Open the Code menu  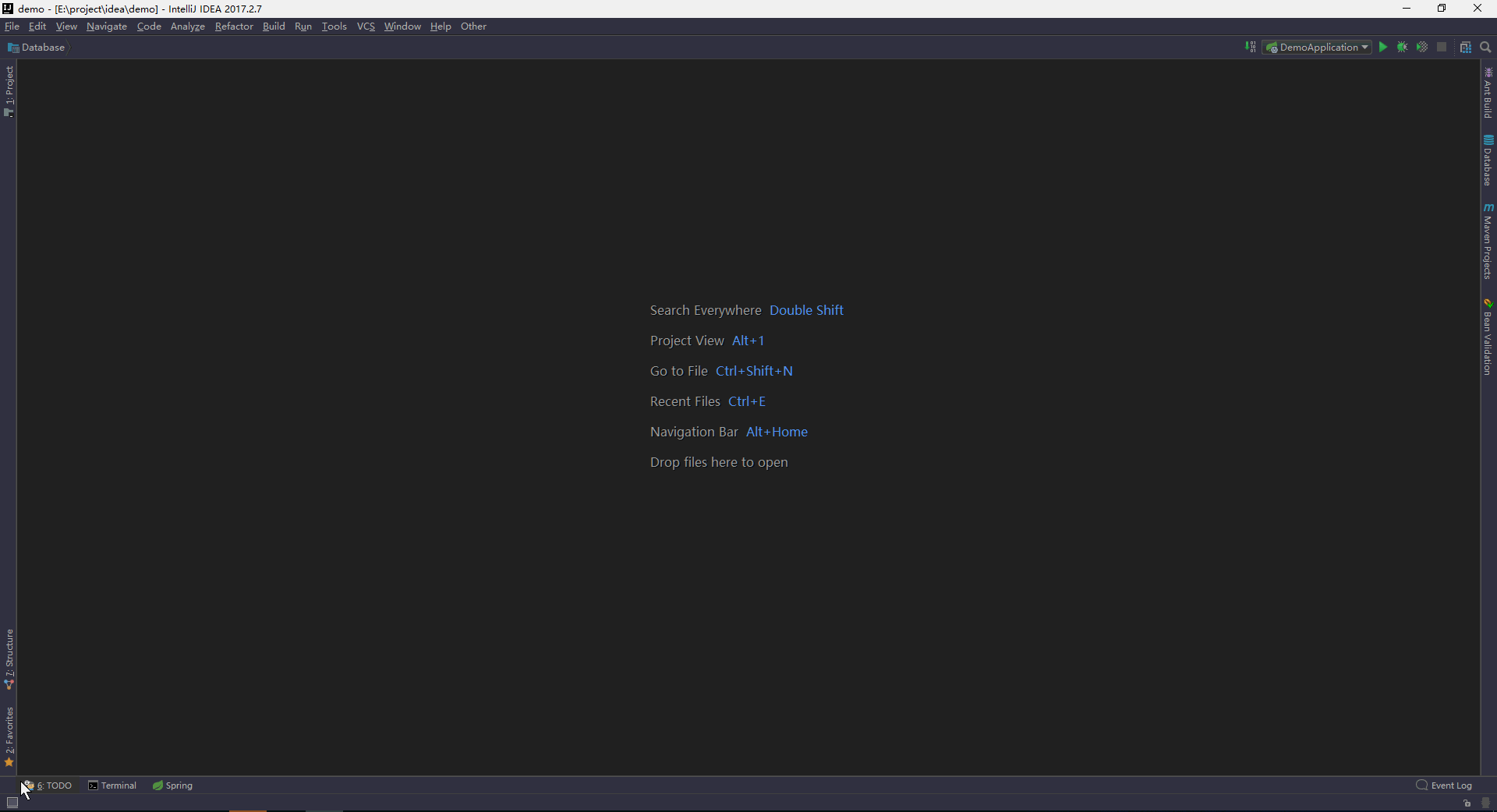click(149, 26)
